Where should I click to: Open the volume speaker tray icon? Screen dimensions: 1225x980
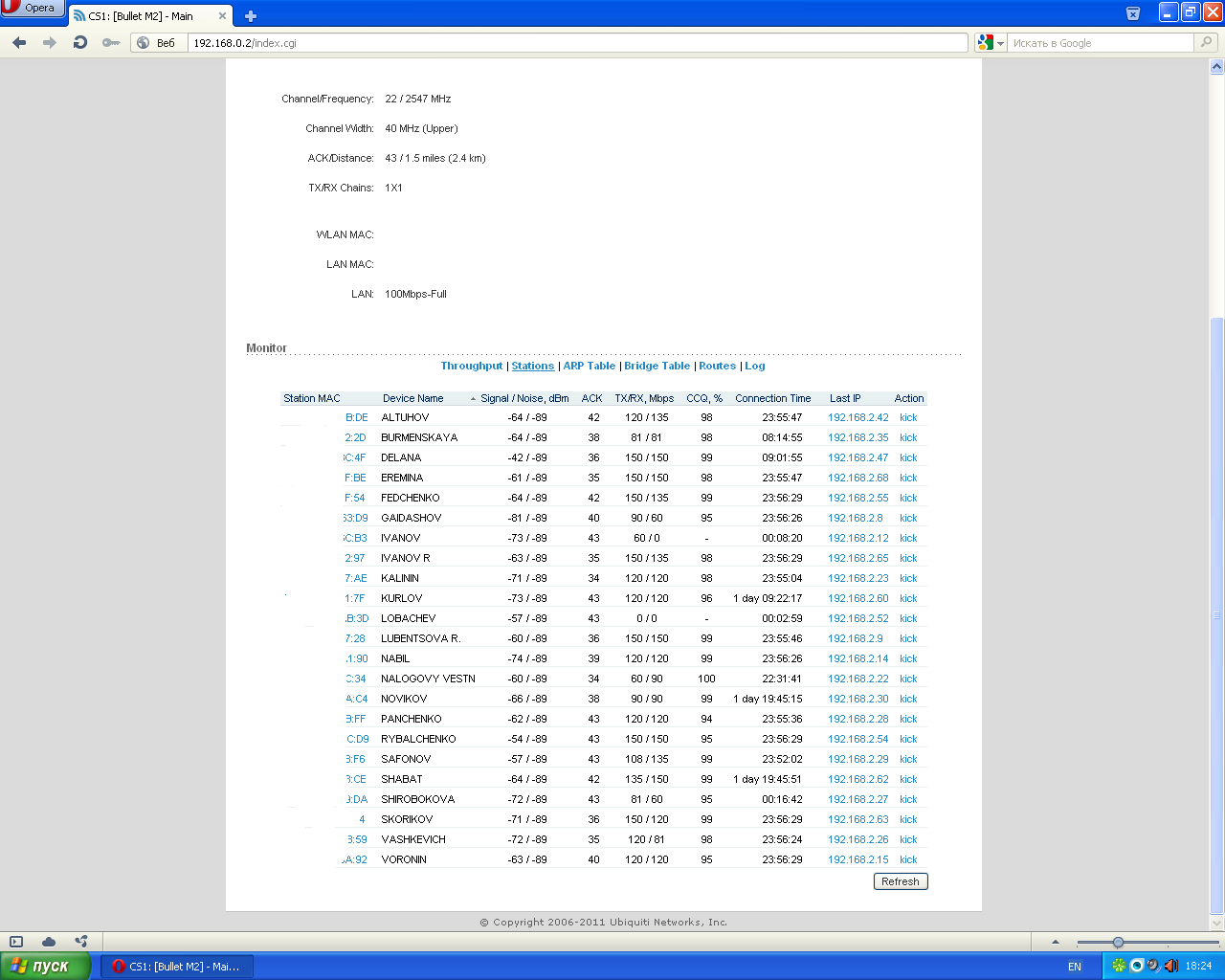tap(1170, 966)
